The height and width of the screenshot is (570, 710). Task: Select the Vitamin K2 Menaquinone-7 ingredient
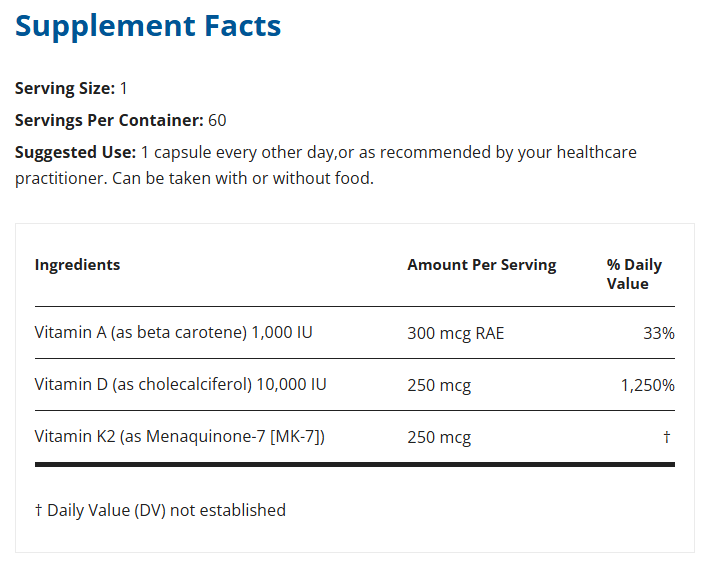[x=179, y=437]
